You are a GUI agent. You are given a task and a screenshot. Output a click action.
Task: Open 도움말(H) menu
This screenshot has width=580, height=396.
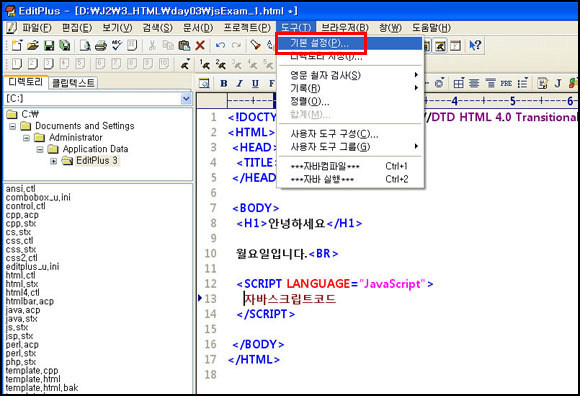click(431, 28)
